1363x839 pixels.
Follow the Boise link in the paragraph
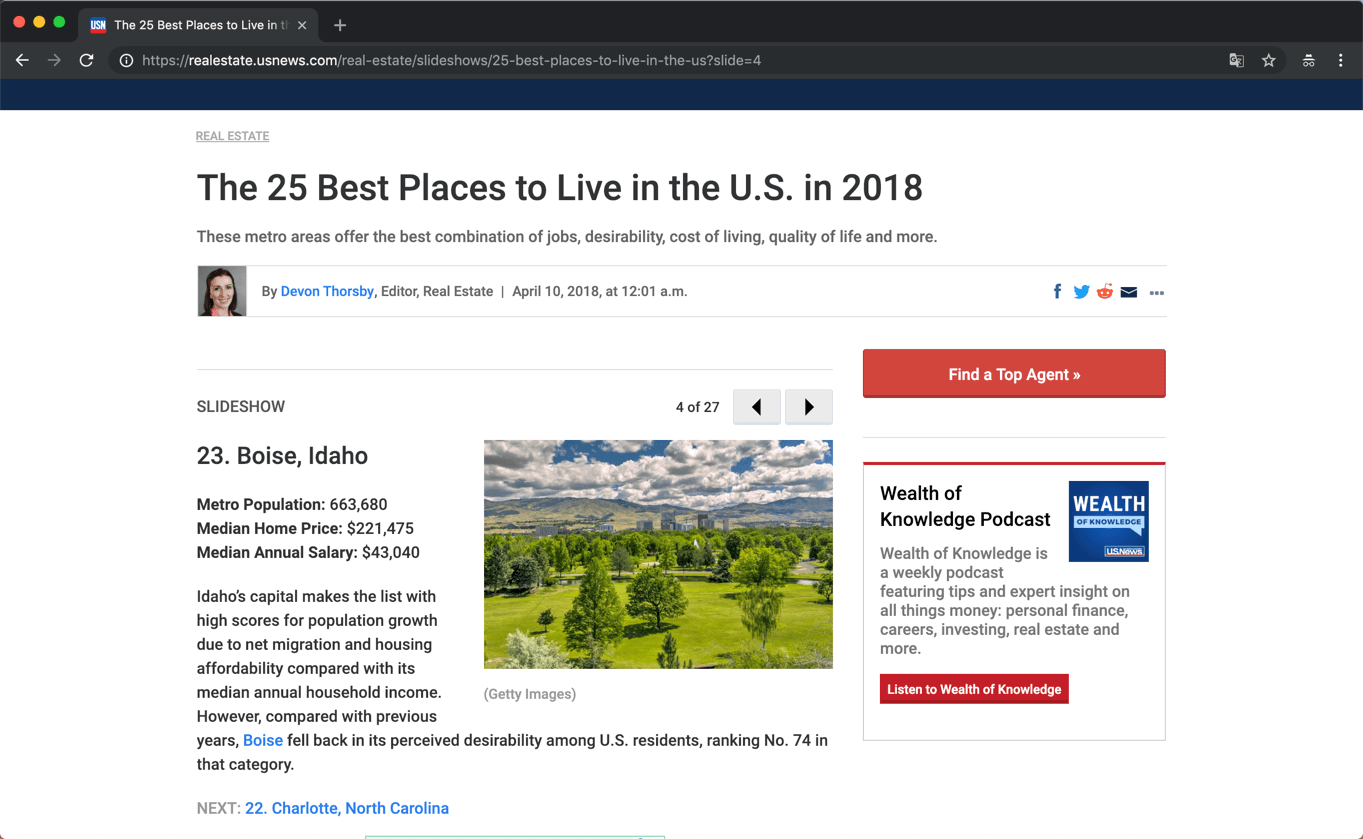[263, 741]
